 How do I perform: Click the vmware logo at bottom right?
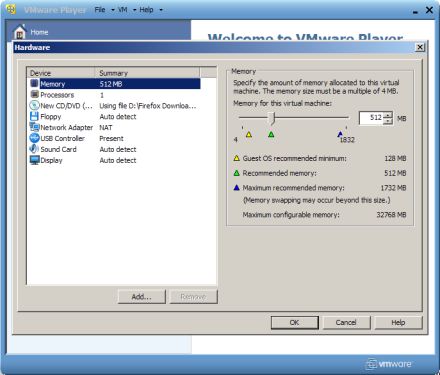pos(389,364)
